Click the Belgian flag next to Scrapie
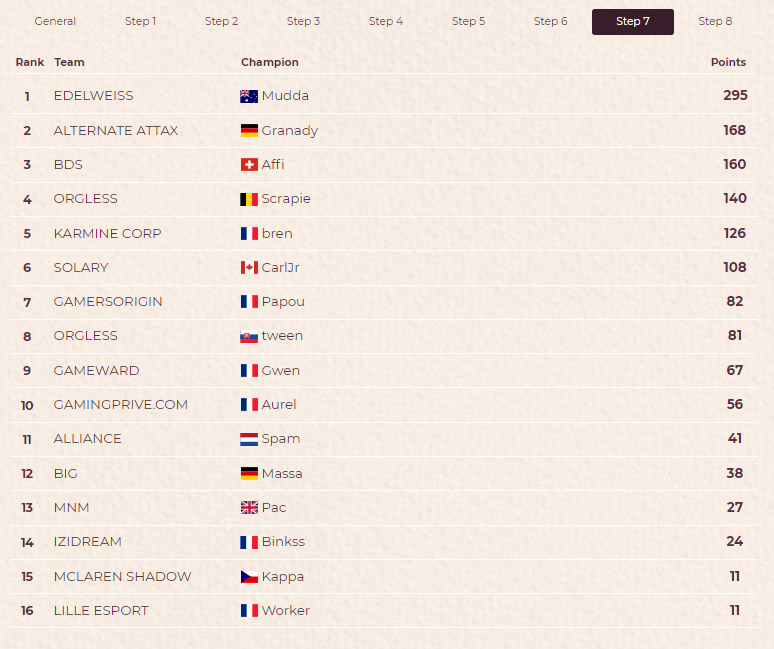 point(249,199)
